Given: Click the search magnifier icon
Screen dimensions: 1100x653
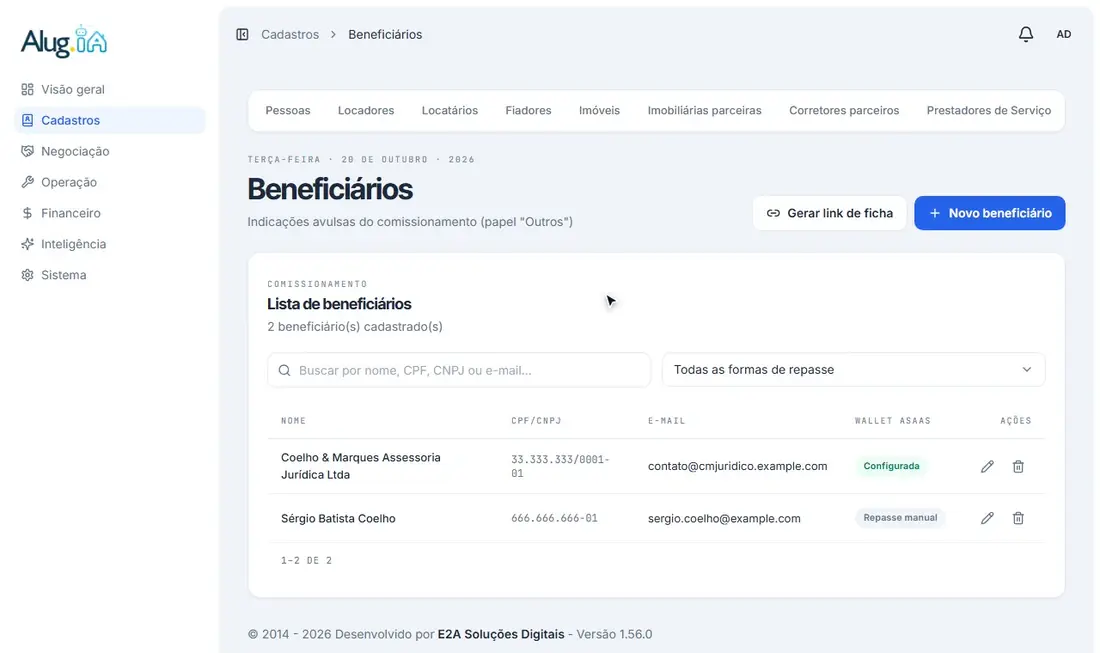Looking at the screenshot, I should [284, 370].
